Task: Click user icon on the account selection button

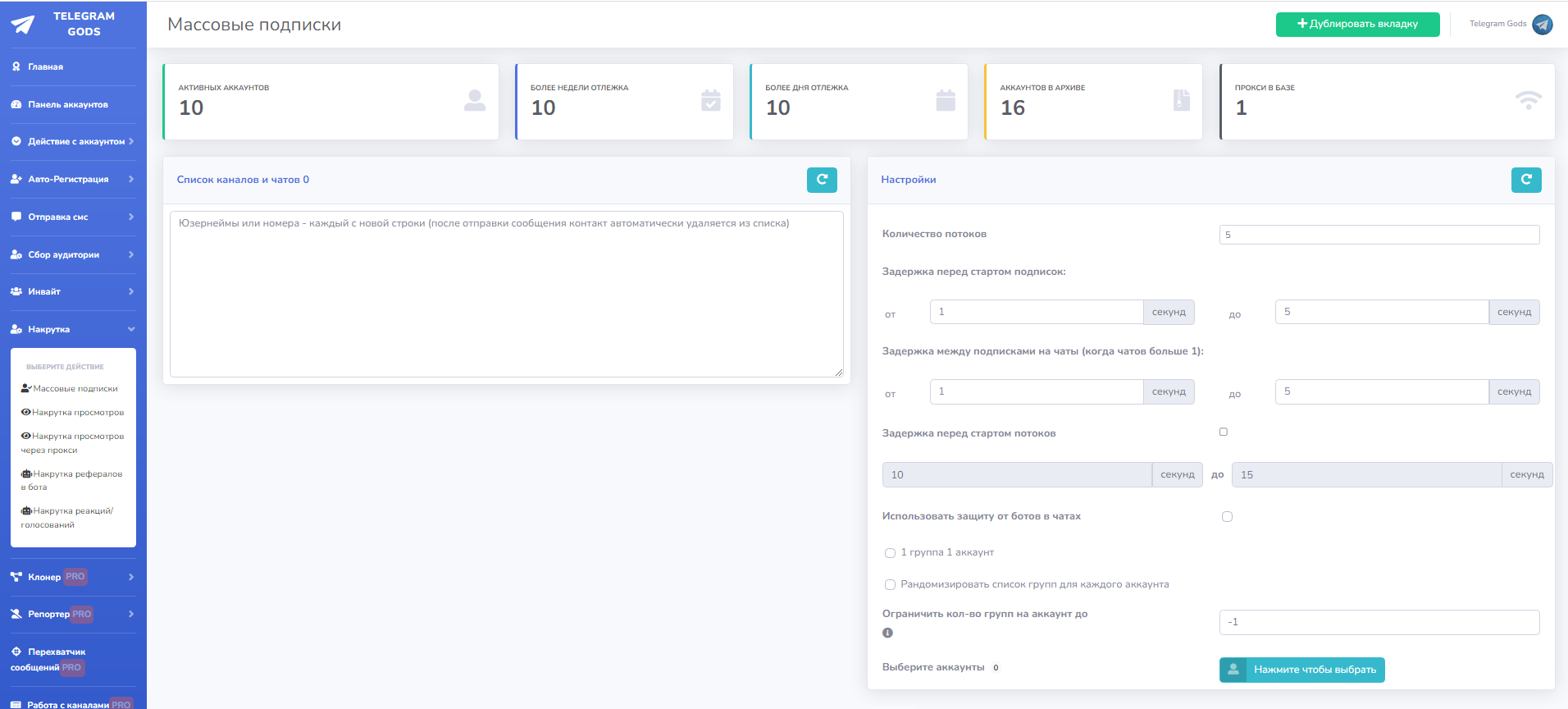Action: pos(1233,670)
